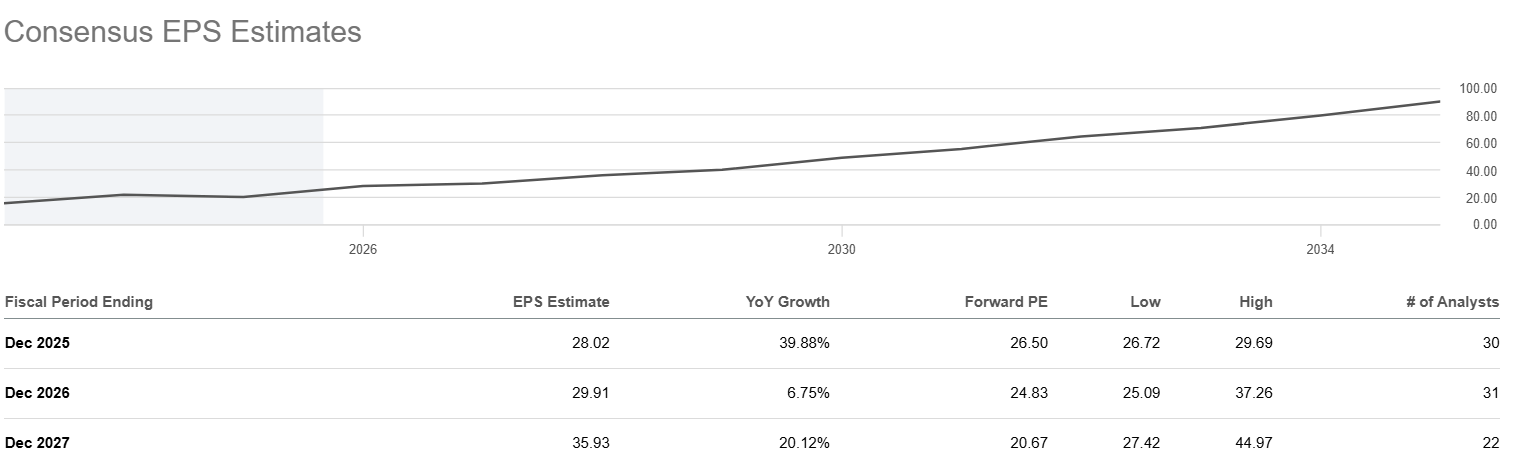1522x463 pixels.
Task: Click the 100.00 label on chart y-axis
Action: point(1478,89)
